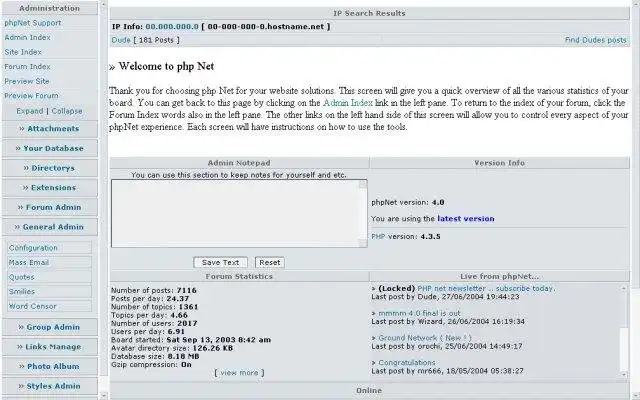Open the PHP link in version info

click(x=378, y=236)
